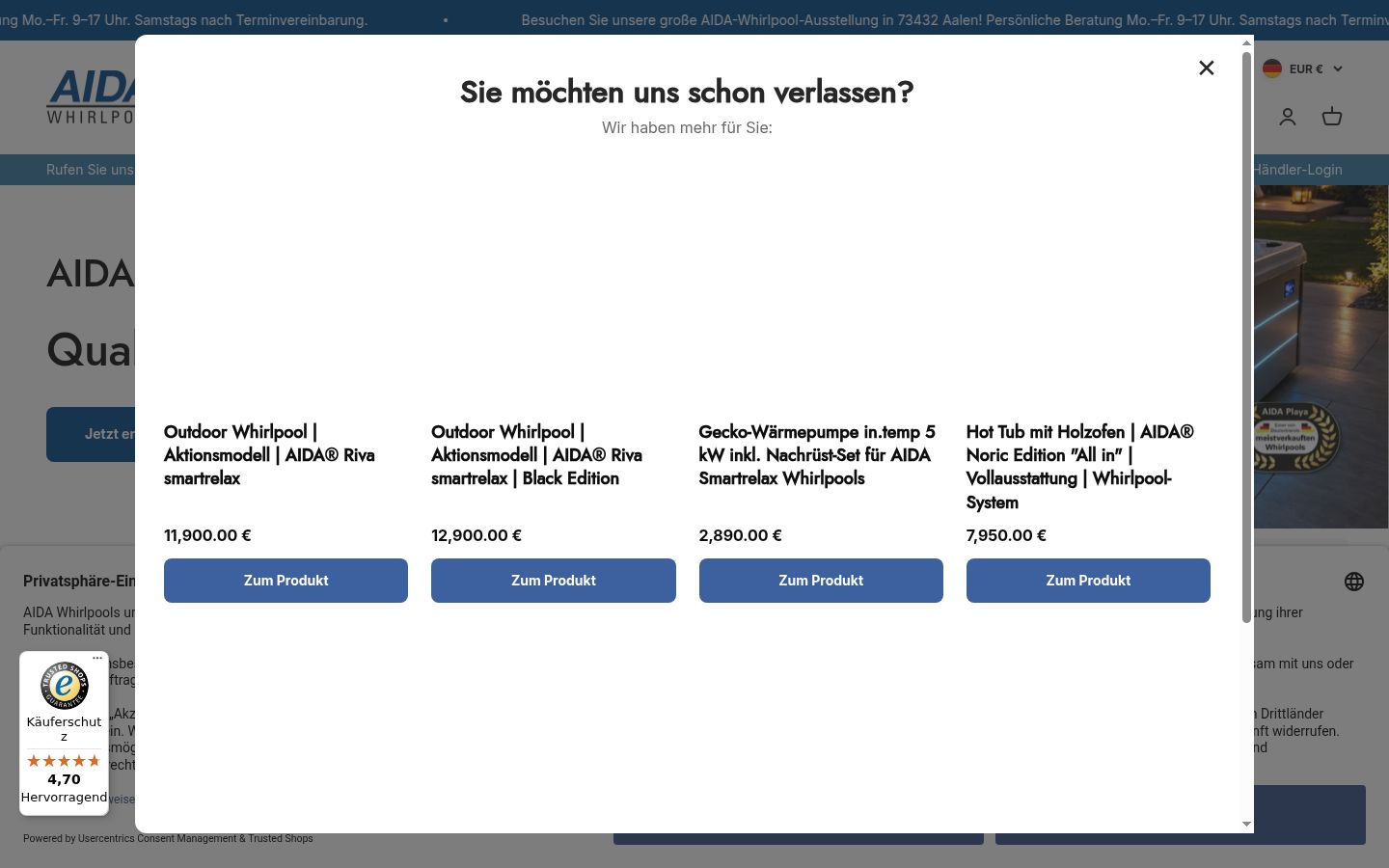
Task: Click Zum Produkt for Riva smartrelax Black Edition
Action: pyautogui.click(x=554, y=581)
